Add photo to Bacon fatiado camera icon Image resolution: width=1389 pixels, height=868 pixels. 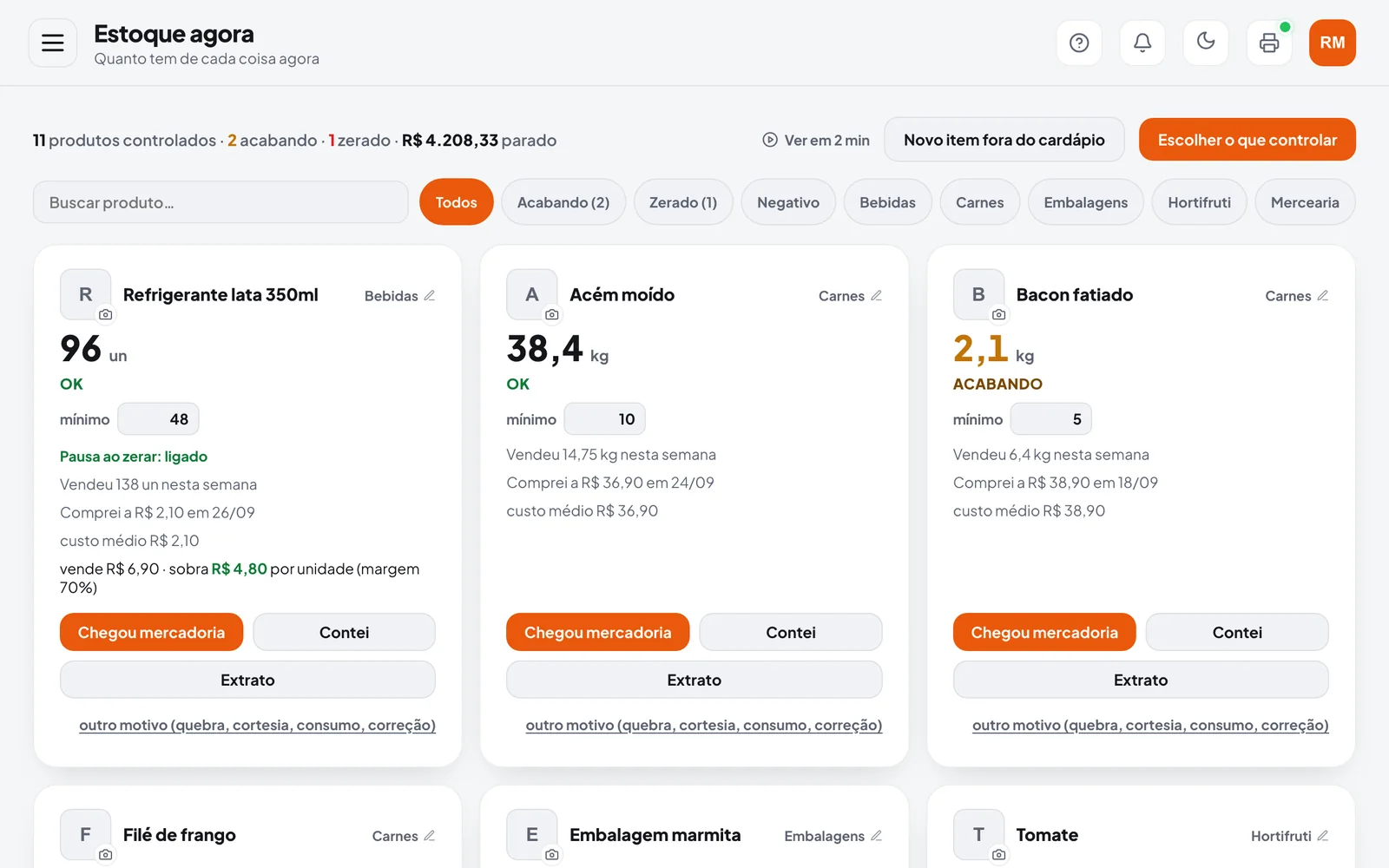(x=999, y=314)
